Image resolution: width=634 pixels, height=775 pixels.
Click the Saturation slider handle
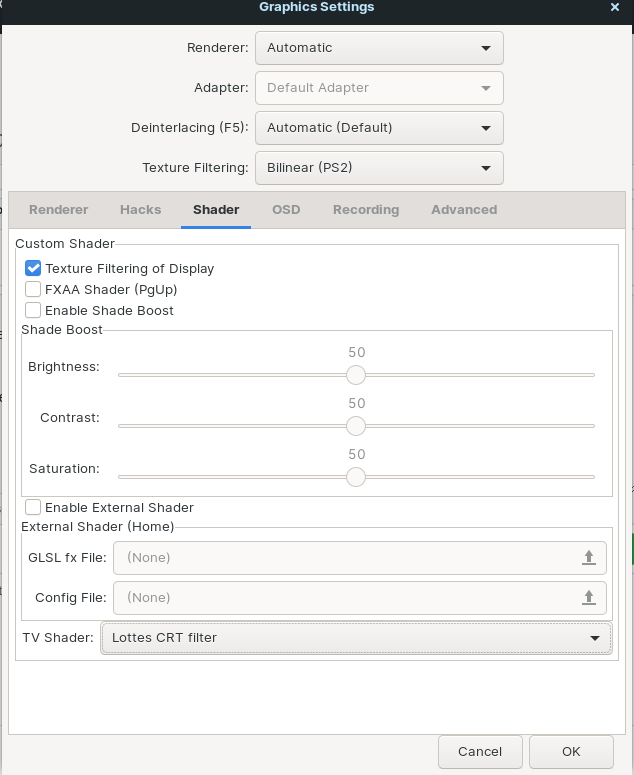pos(356,477)
